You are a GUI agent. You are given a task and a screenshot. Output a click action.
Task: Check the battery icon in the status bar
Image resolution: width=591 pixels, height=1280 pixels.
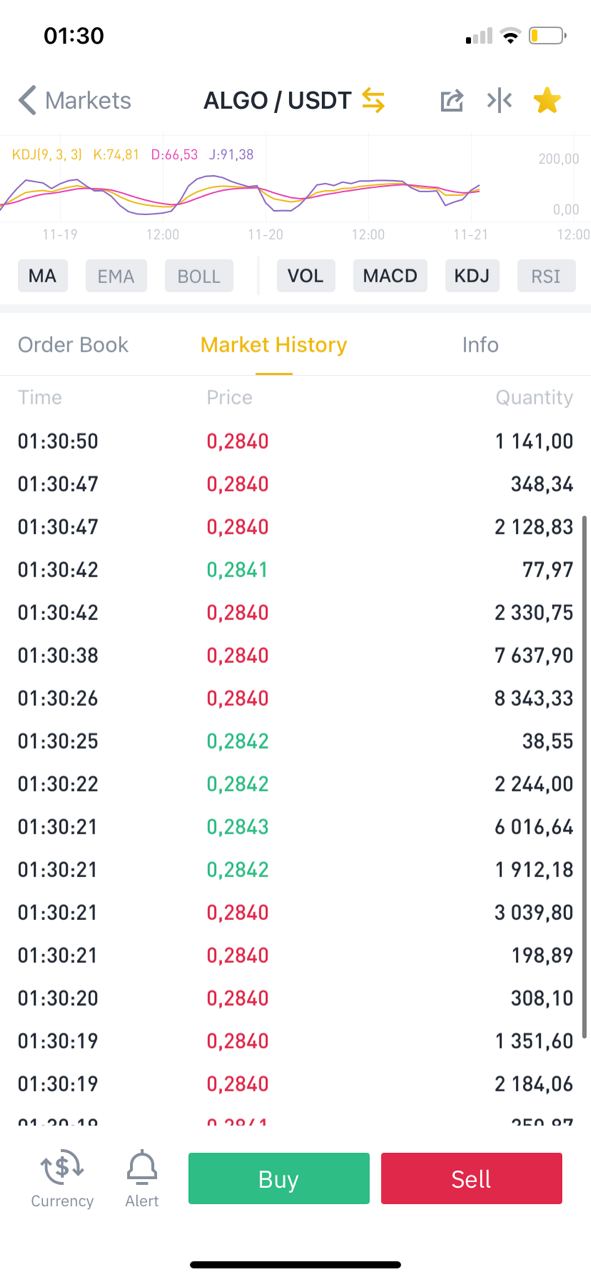(547, 37)
